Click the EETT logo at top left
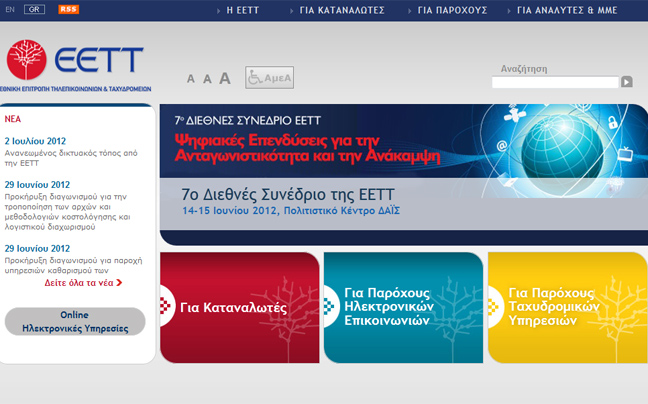 75,65
